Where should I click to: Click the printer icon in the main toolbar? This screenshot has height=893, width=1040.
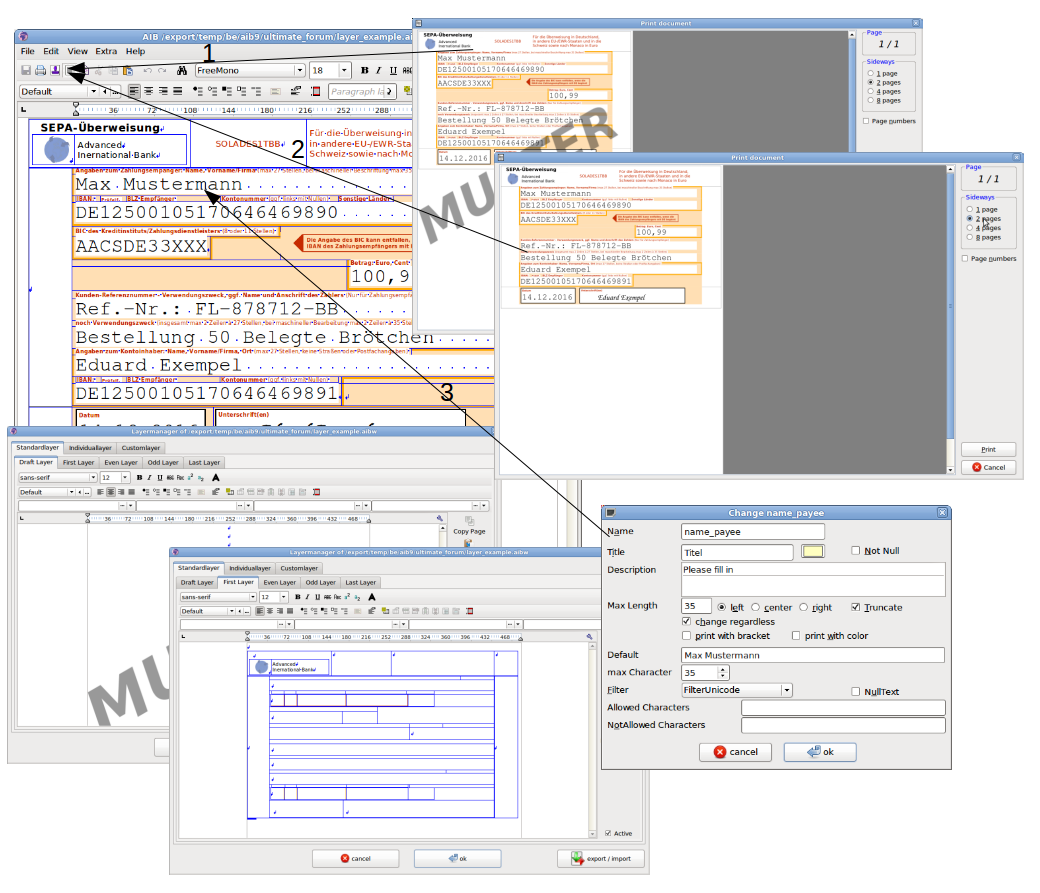tap(41, 71)
